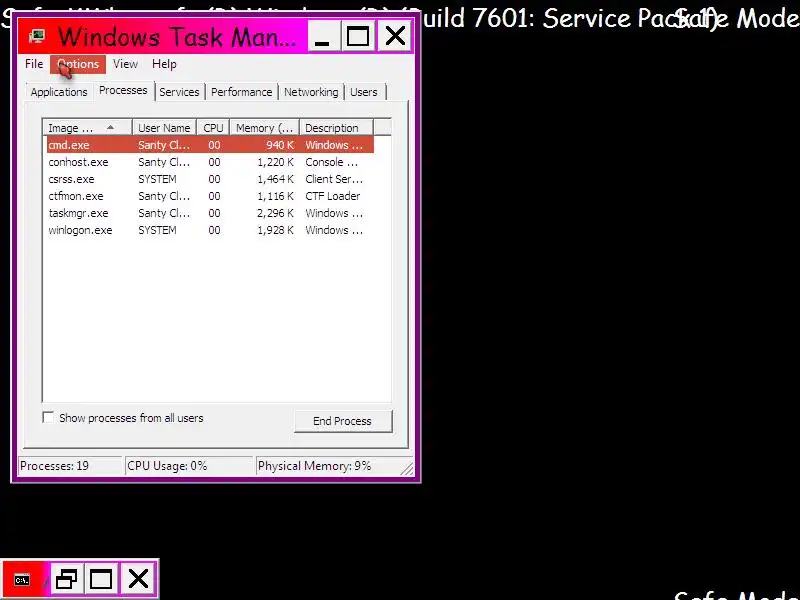The width and height of the screenshot is (800, 600).
Task: Click the 1,116 K memory value
Action: (x=276, y=196)
